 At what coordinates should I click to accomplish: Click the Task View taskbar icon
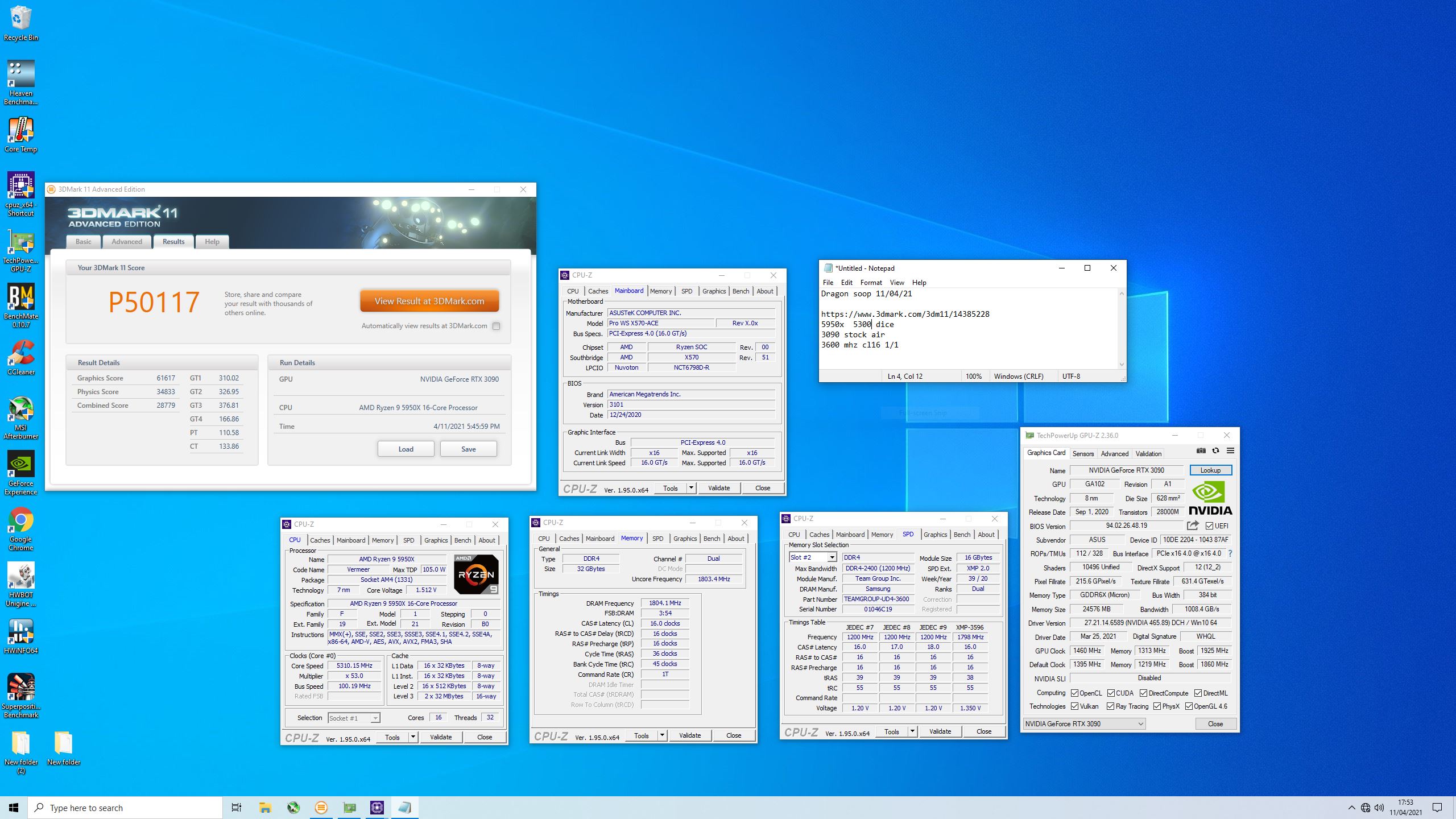(x=237, y=808)
